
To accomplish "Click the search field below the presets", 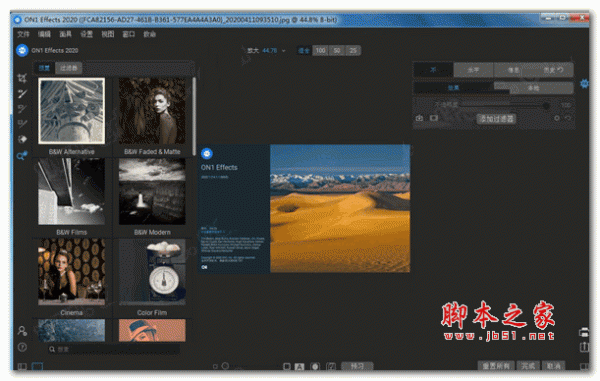I will point(114,349).
